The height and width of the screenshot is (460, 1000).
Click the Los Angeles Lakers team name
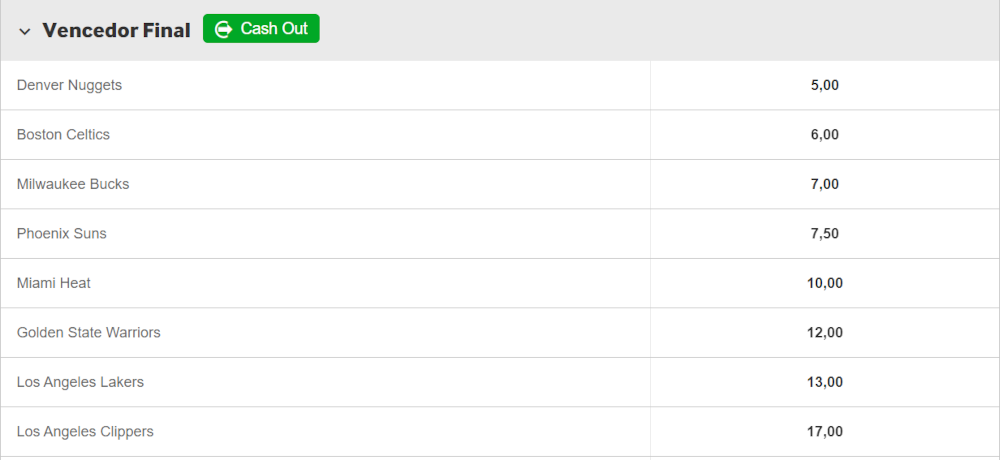coord(80,382)
